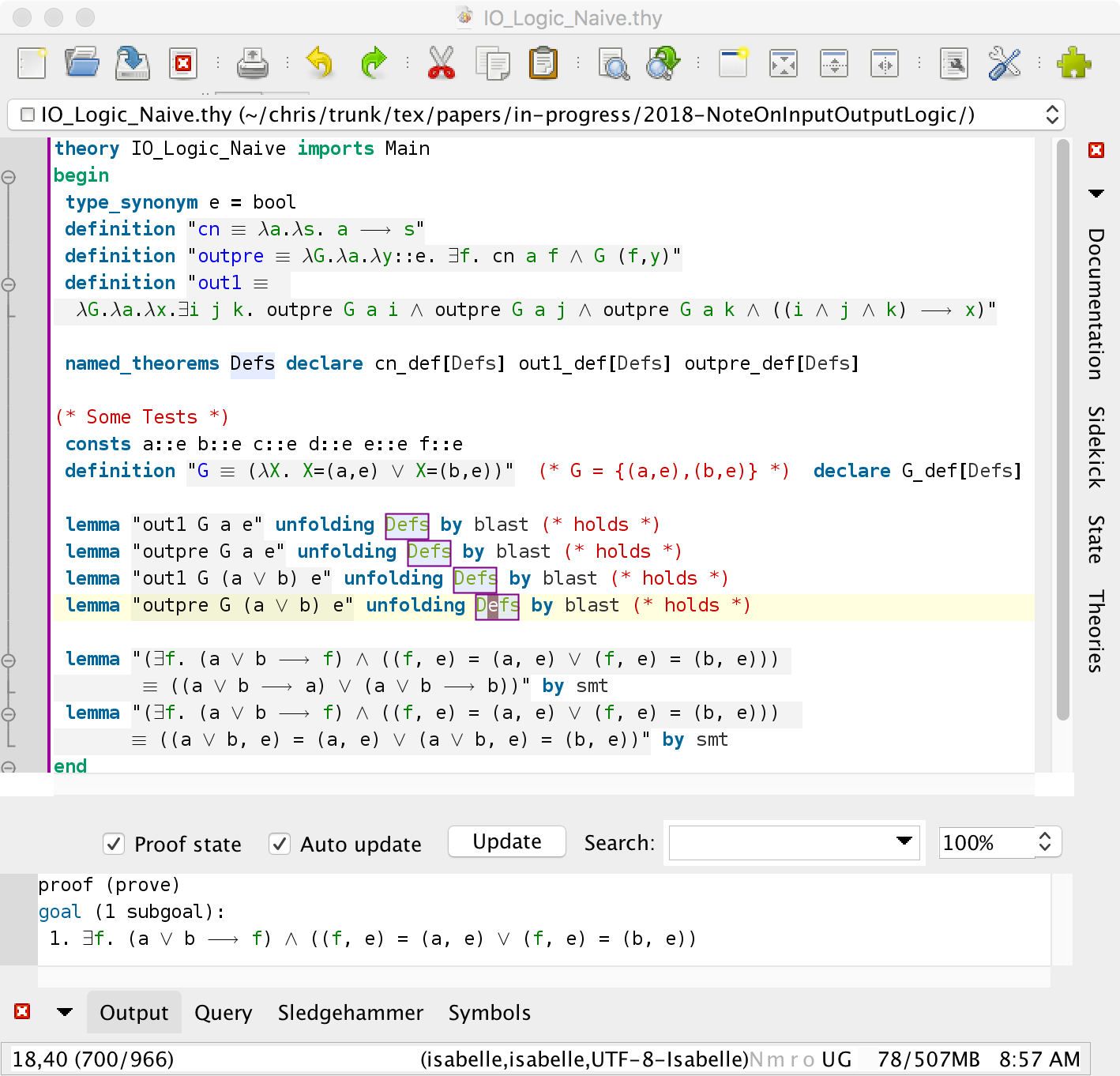Expand the Search field dropdown arrow

point(904,841)
